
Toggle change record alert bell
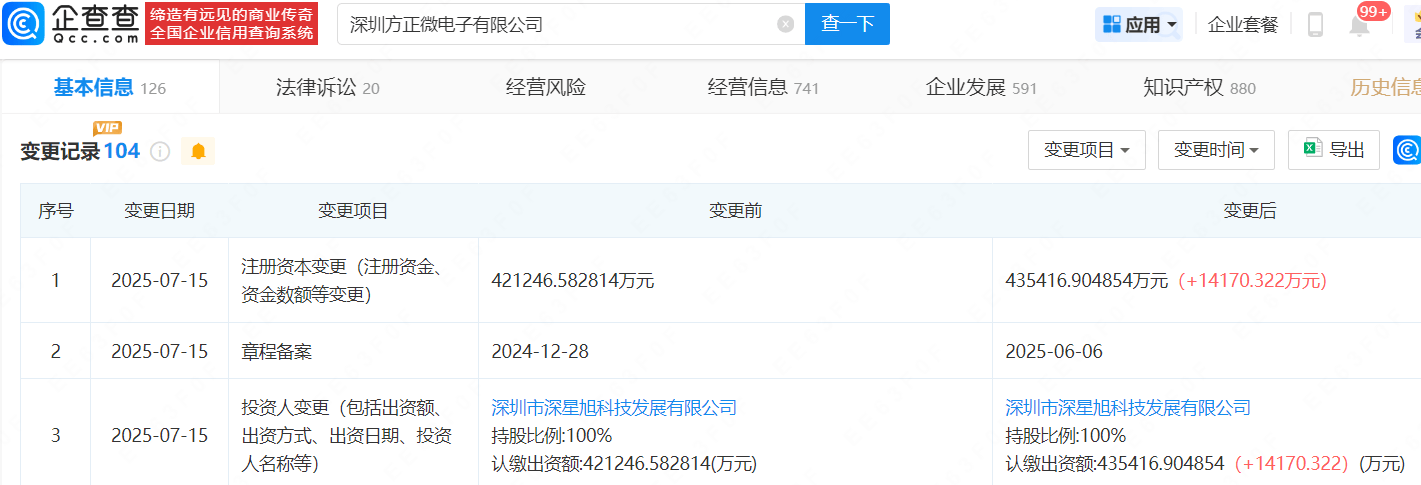tap(198, 151)
